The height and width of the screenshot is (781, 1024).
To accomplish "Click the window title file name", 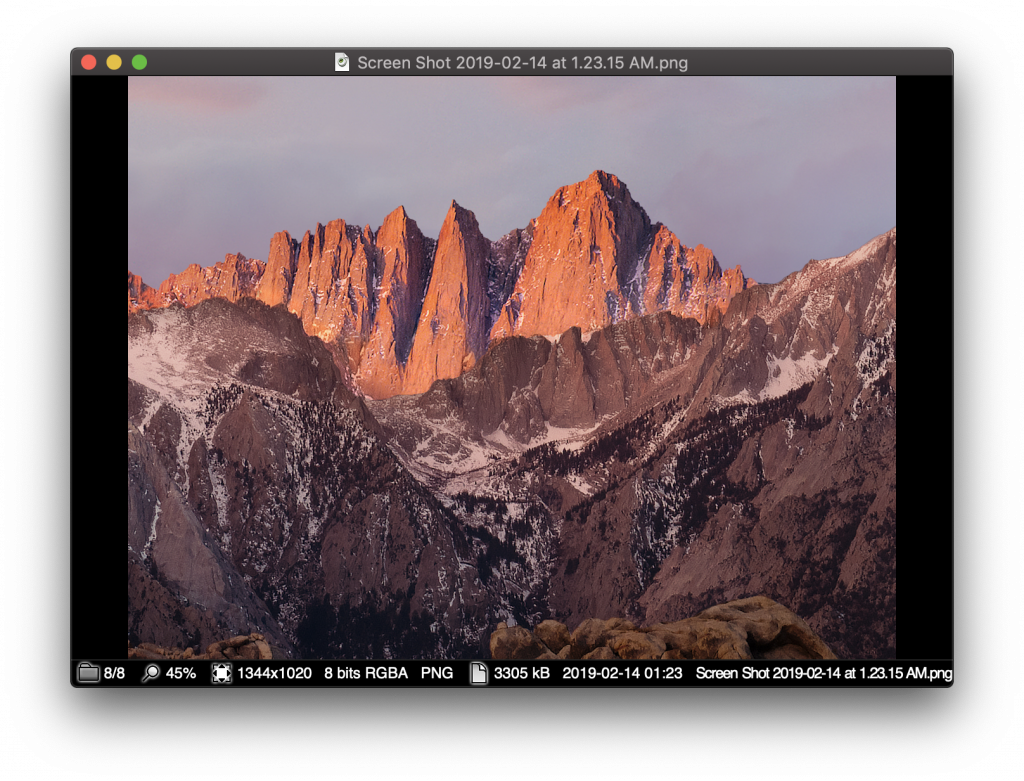I will pyautogui.click(x=522, y=63).
